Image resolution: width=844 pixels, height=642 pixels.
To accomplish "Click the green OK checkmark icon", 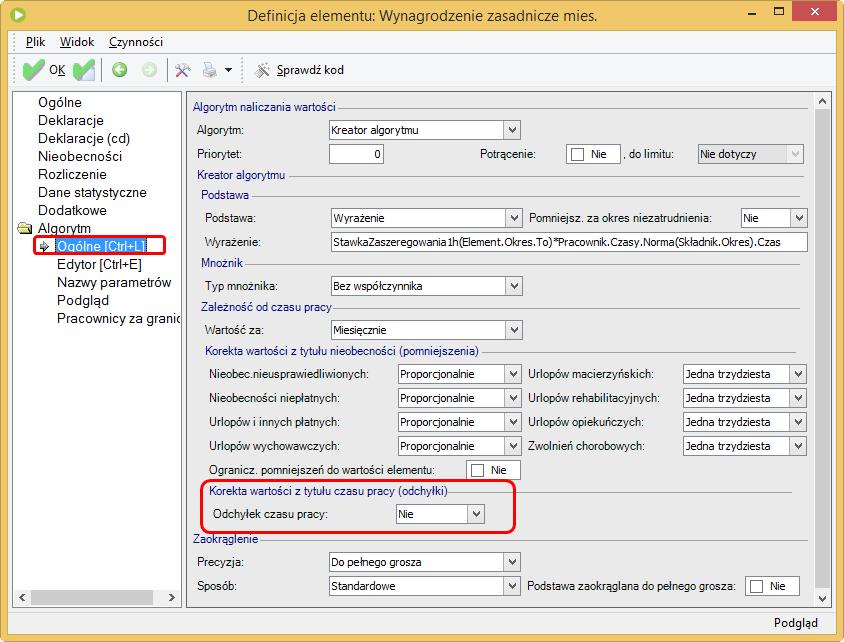I will pyautogui.click(x=33, y=70).
